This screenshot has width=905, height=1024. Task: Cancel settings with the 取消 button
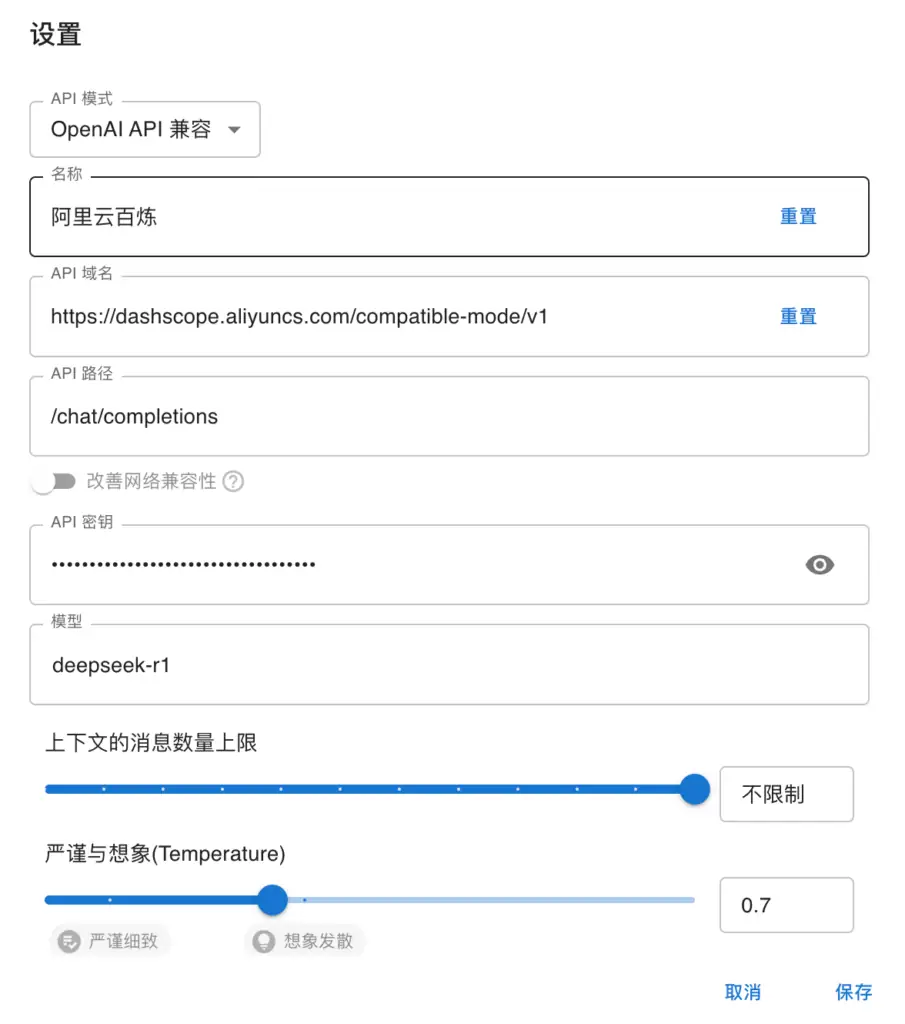(x=743, y=992)
